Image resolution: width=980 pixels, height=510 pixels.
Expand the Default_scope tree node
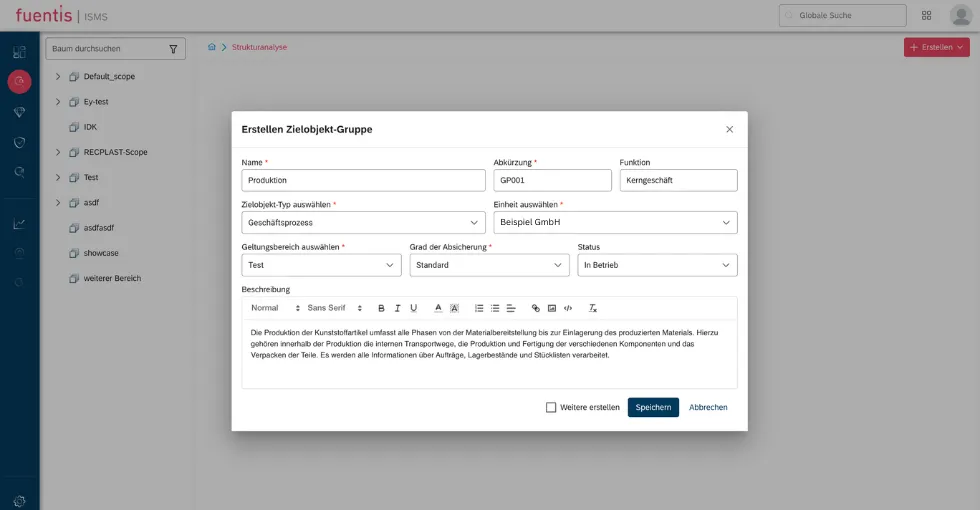(x=58, y=76)
